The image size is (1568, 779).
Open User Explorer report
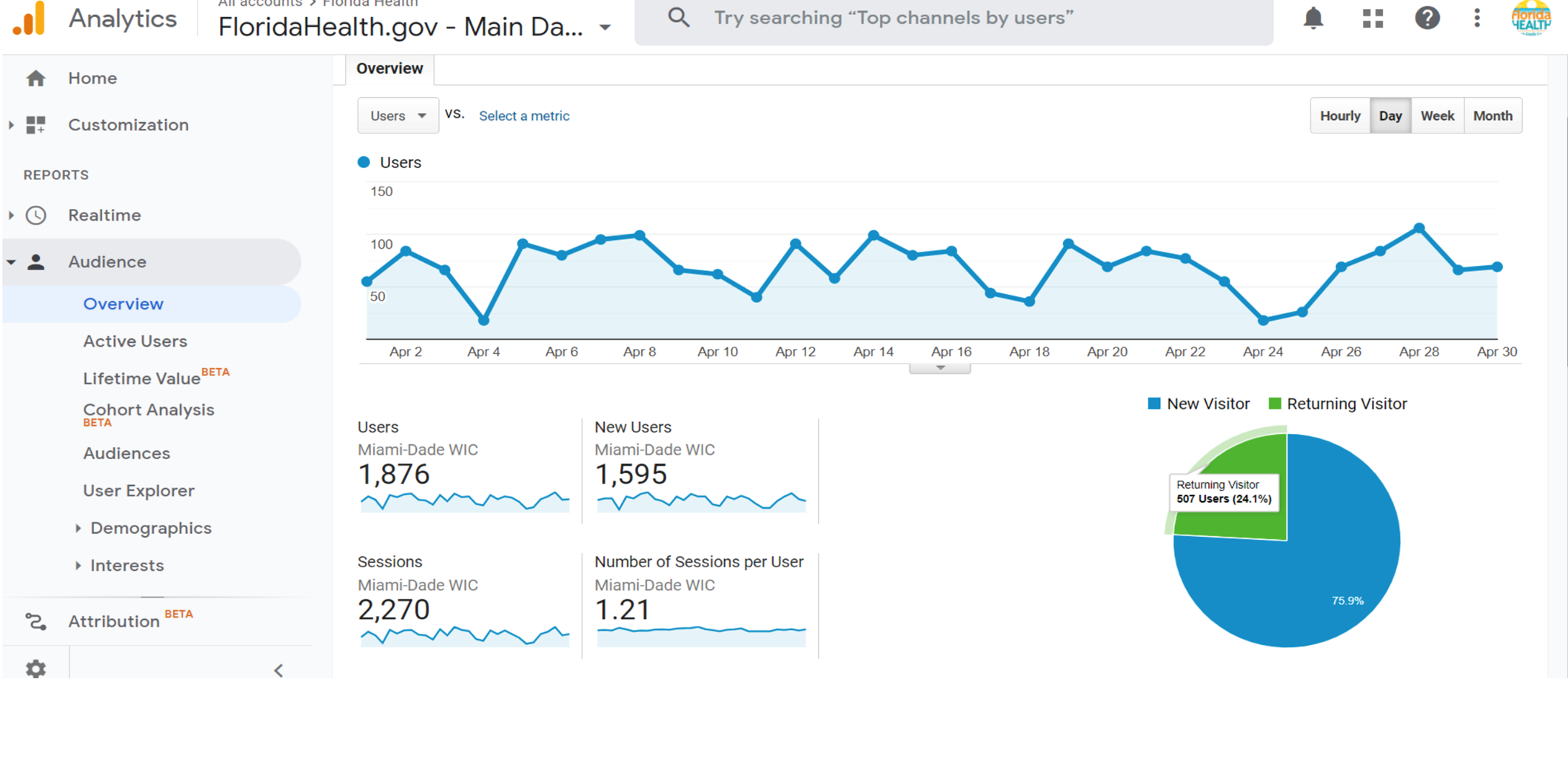point(138,491)
